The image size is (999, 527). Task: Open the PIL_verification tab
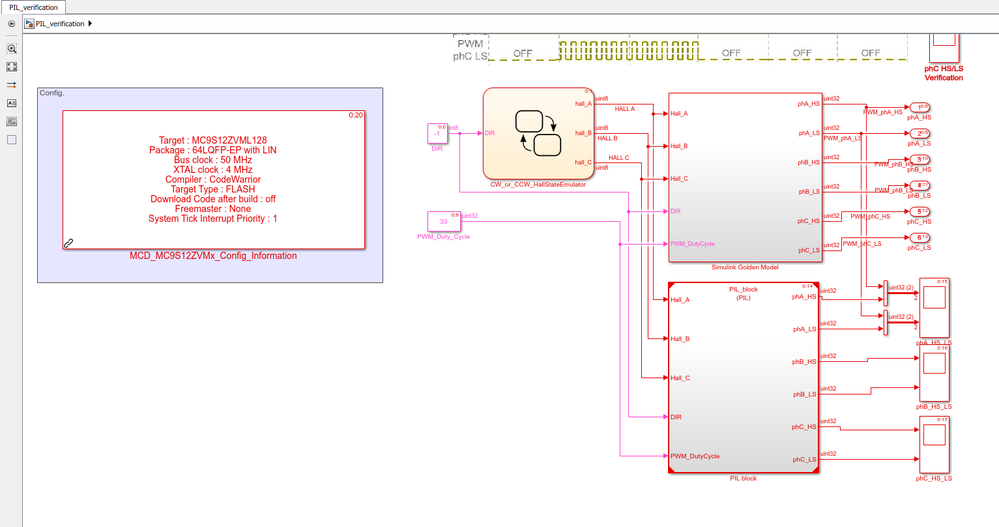pos(33,7)
